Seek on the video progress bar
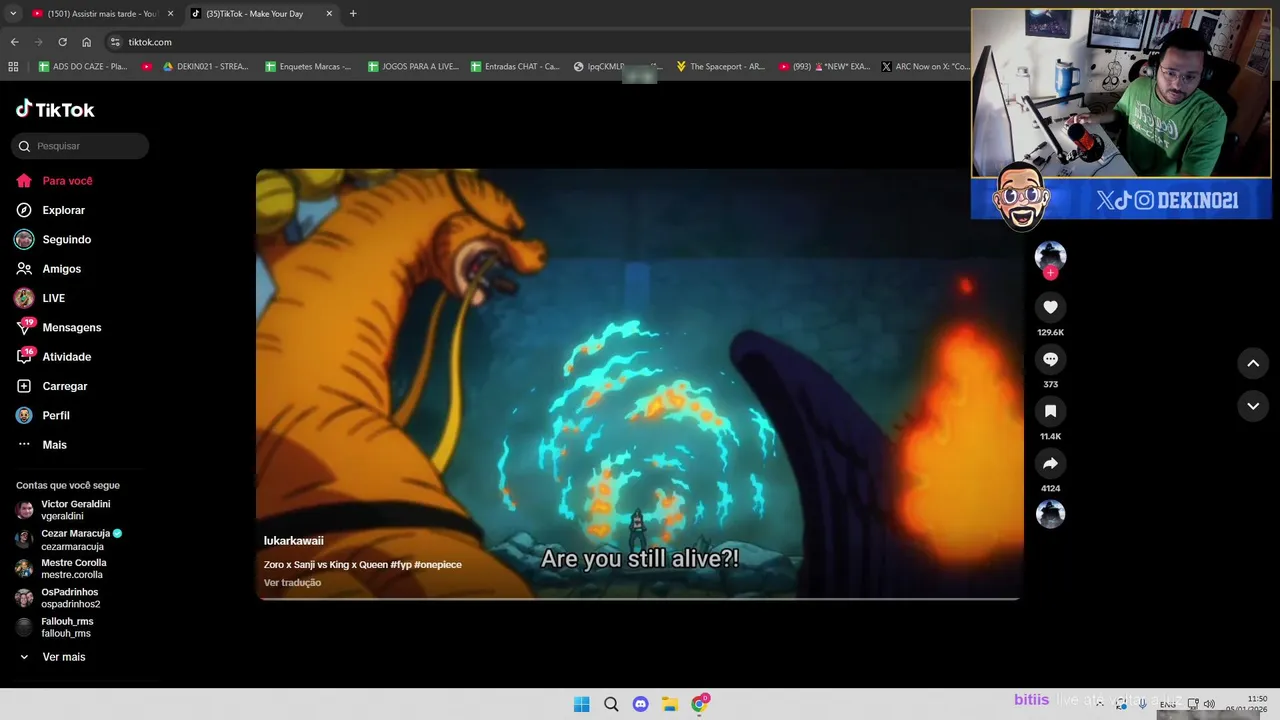The height and width of the screenshot is (720, 1280). tap(639, 598)
